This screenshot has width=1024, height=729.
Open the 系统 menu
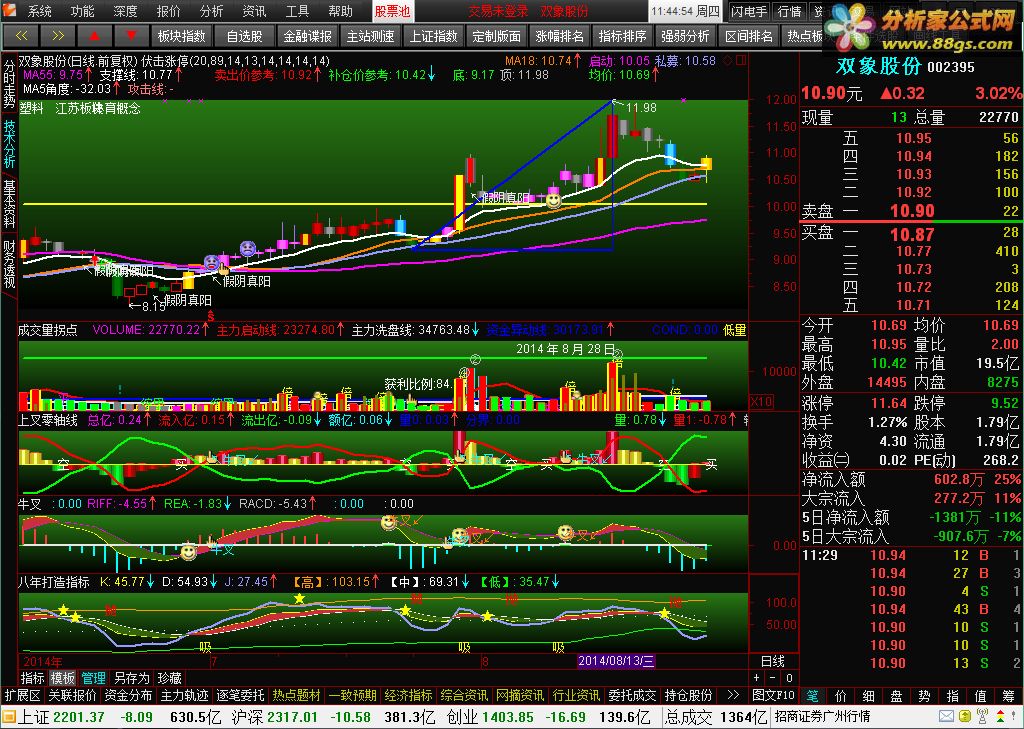coord(40,11)
